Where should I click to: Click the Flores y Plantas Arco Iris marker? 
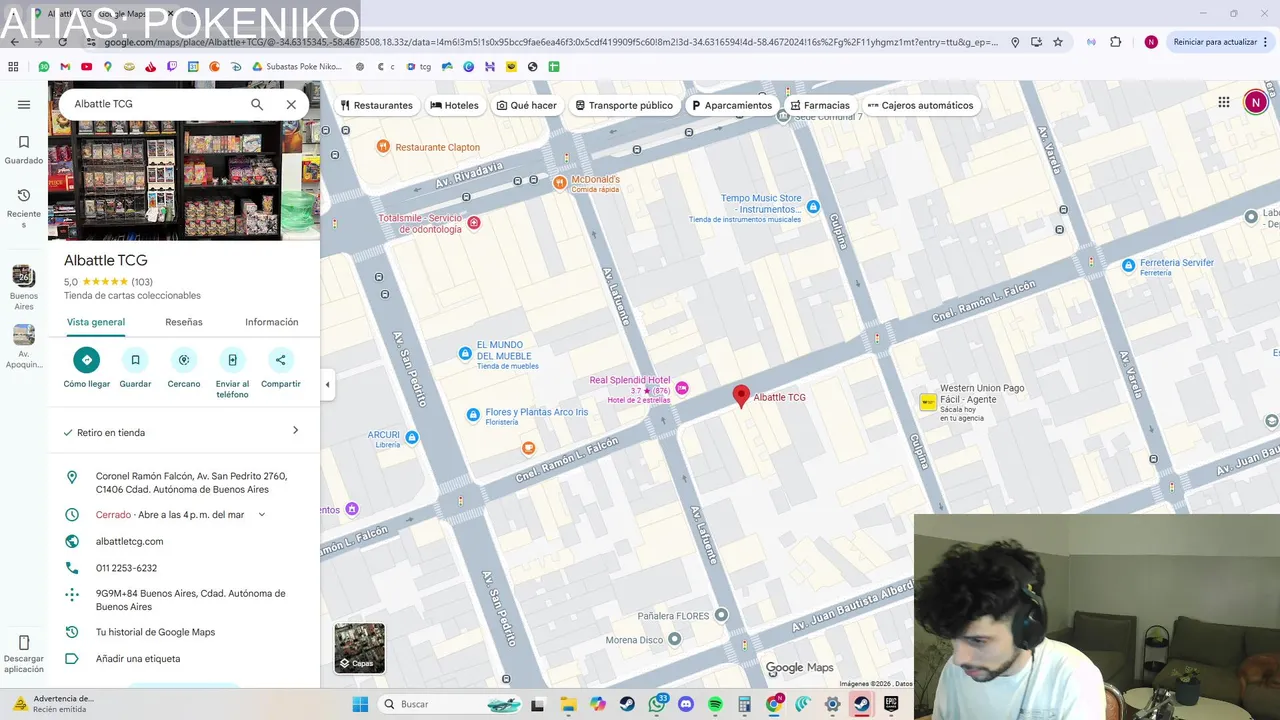pyautogui.click(x=473, y=414)
